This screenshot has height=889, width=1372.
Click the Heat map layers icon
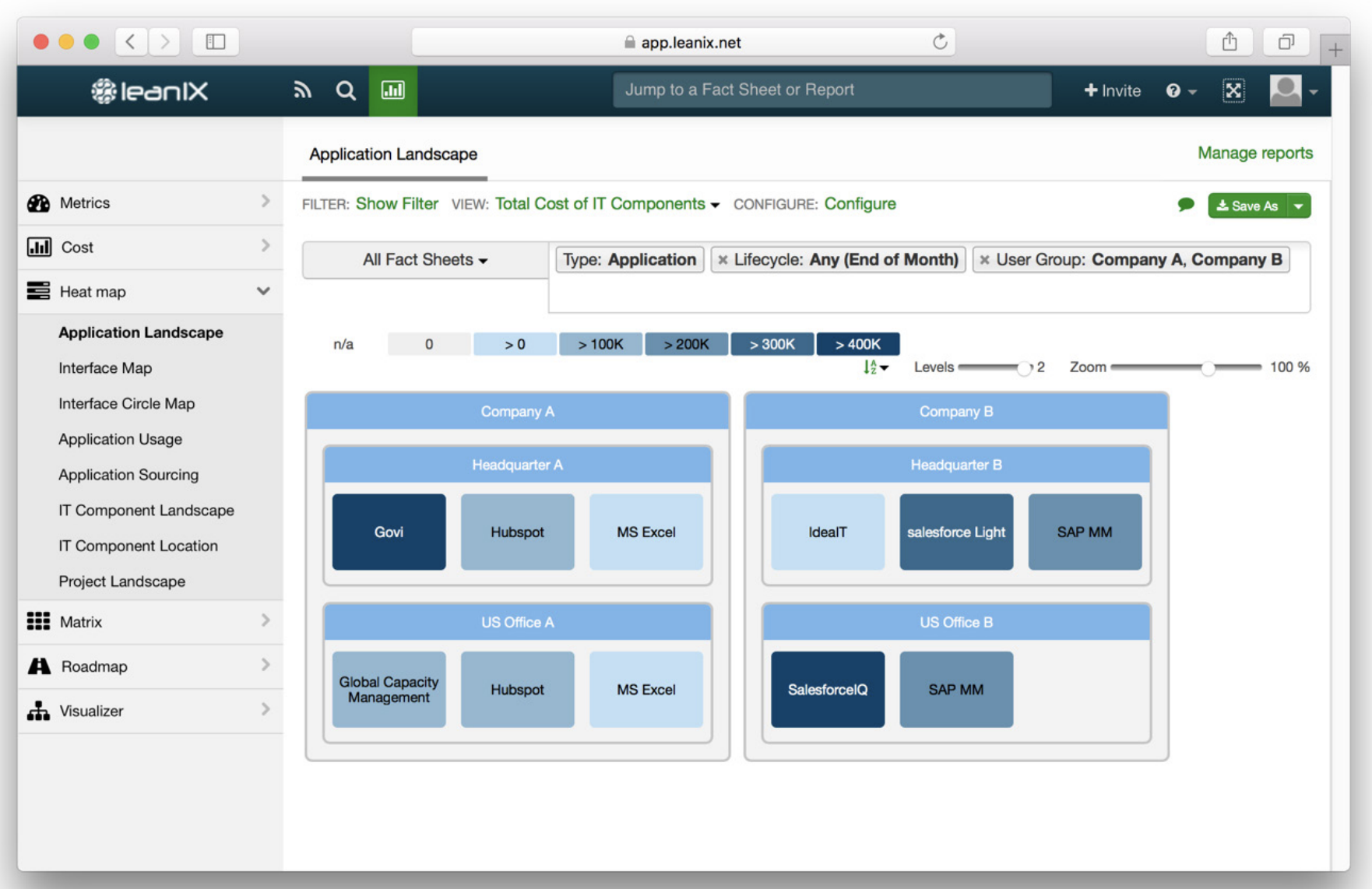(x=38, y=291)
